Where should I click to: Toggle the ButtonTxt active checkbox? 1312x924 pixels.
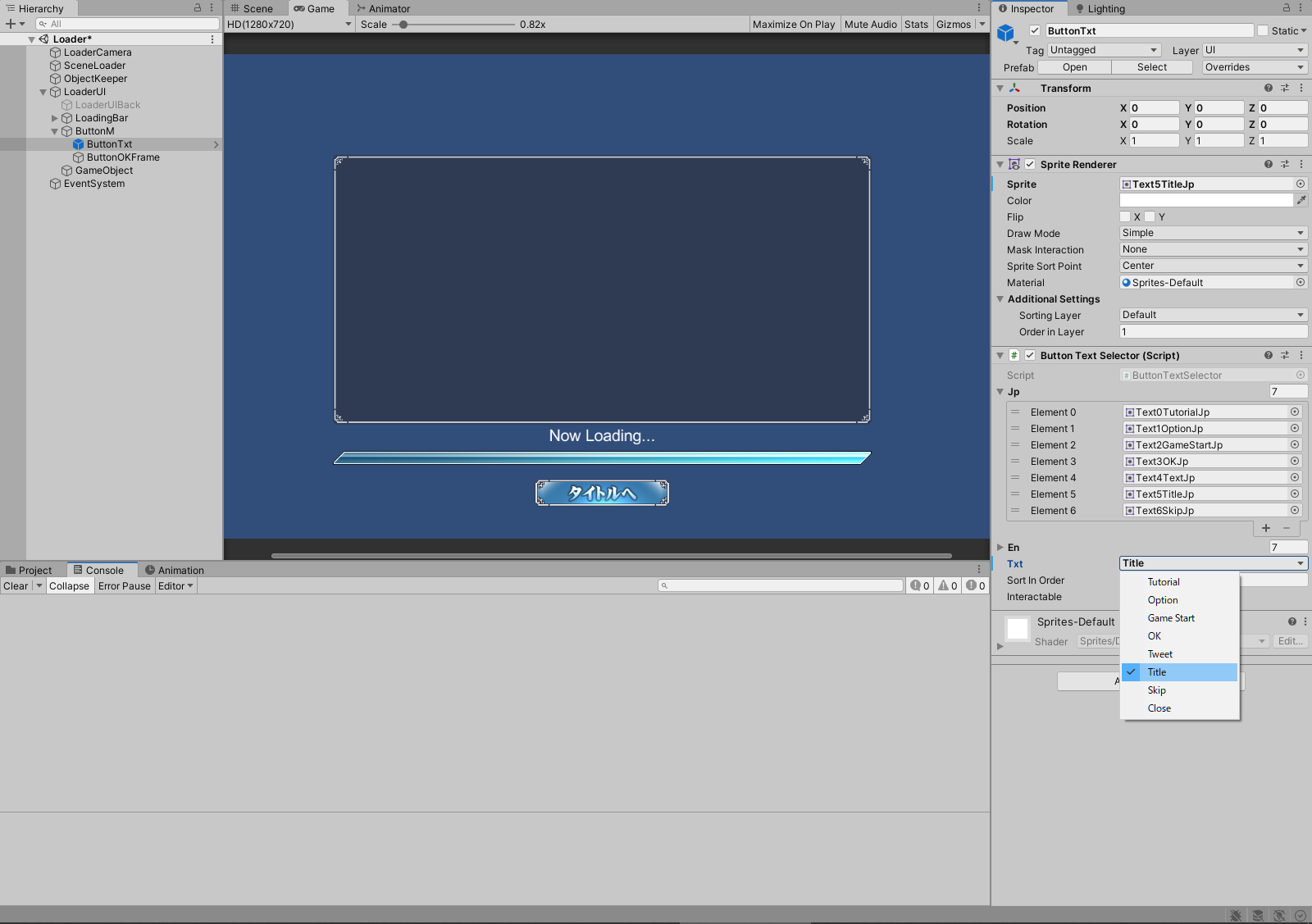pyautogui.click(x=1035, y=30)
